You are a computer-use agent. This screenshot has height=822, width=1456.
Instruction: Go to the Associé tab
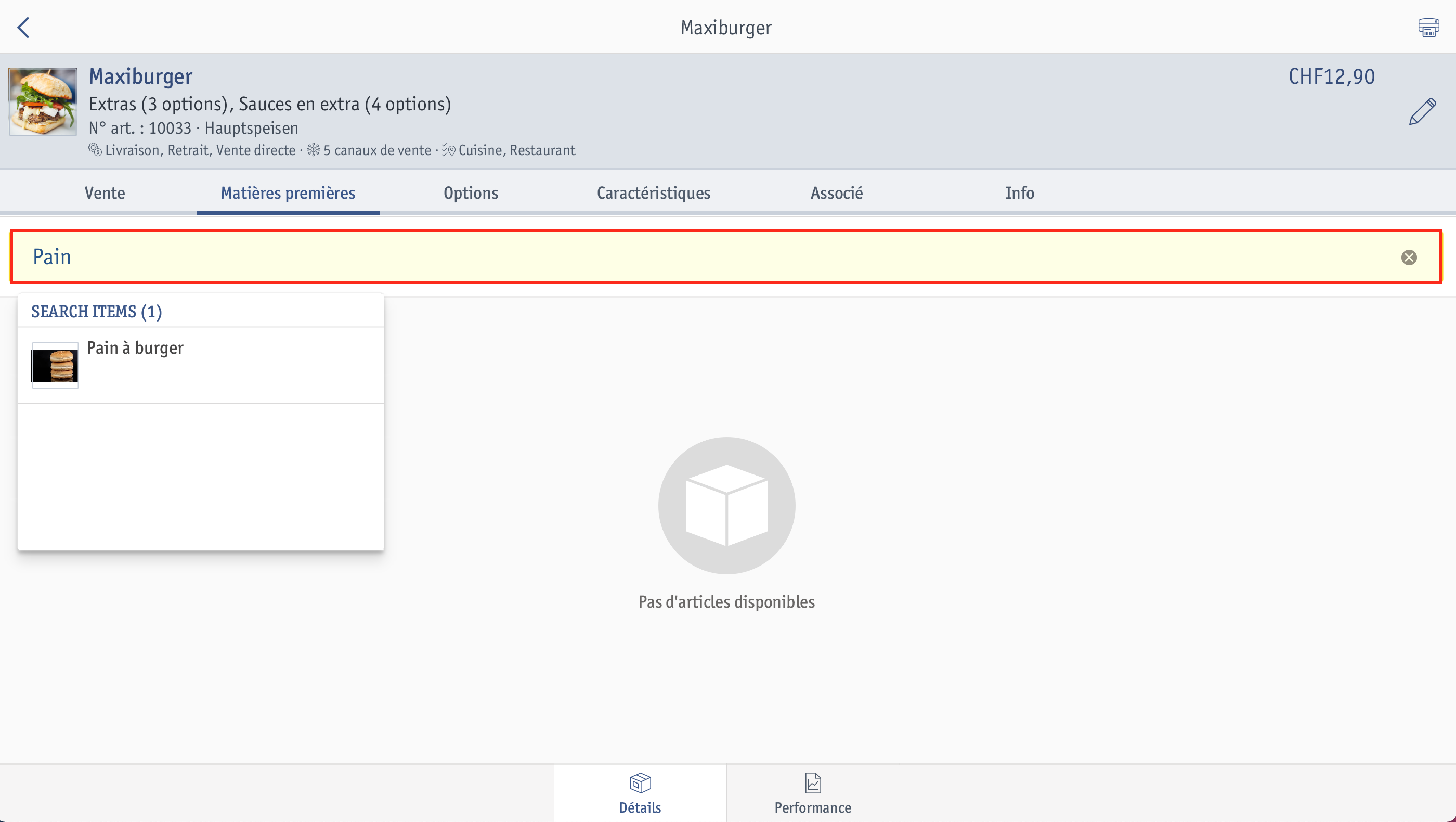837,194
